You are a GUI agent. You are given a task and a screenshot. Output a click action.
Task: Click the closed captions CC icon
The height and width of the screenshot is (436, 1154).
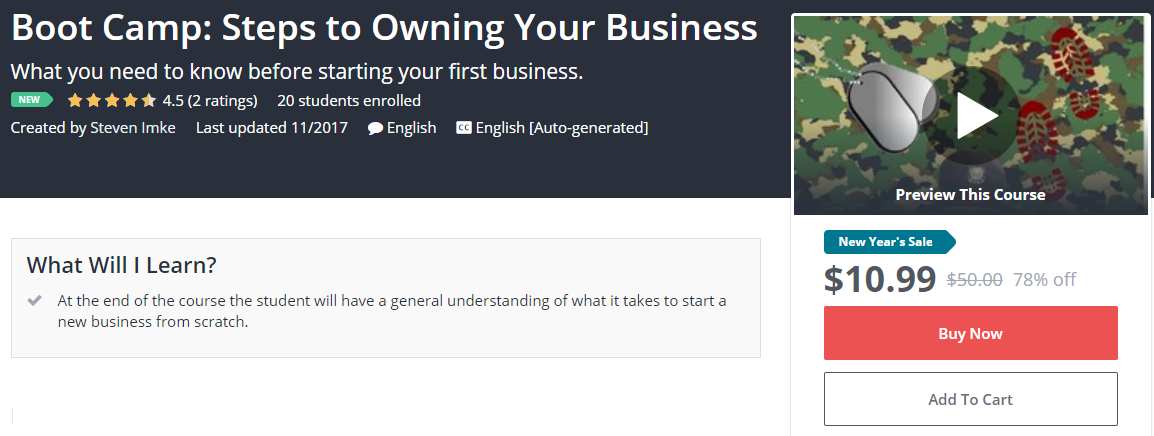[464, 128]
